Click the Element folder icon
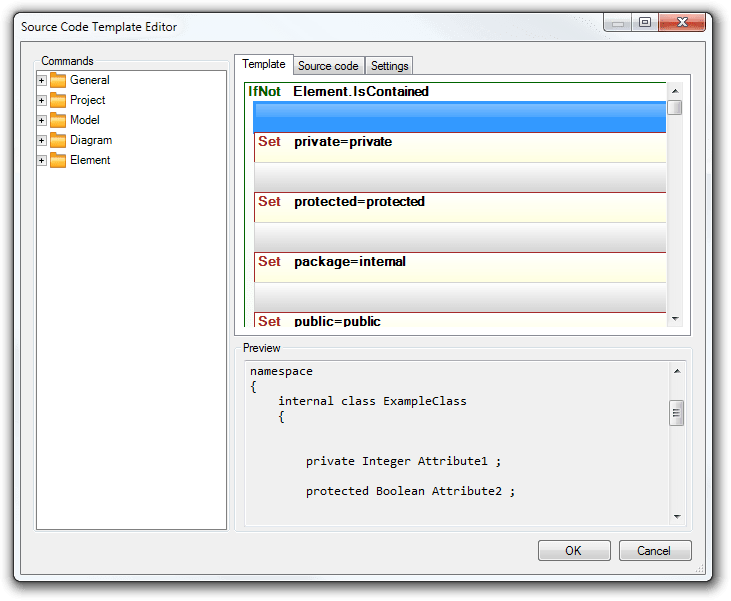731x601 pixels. click(x=58, y=160)
